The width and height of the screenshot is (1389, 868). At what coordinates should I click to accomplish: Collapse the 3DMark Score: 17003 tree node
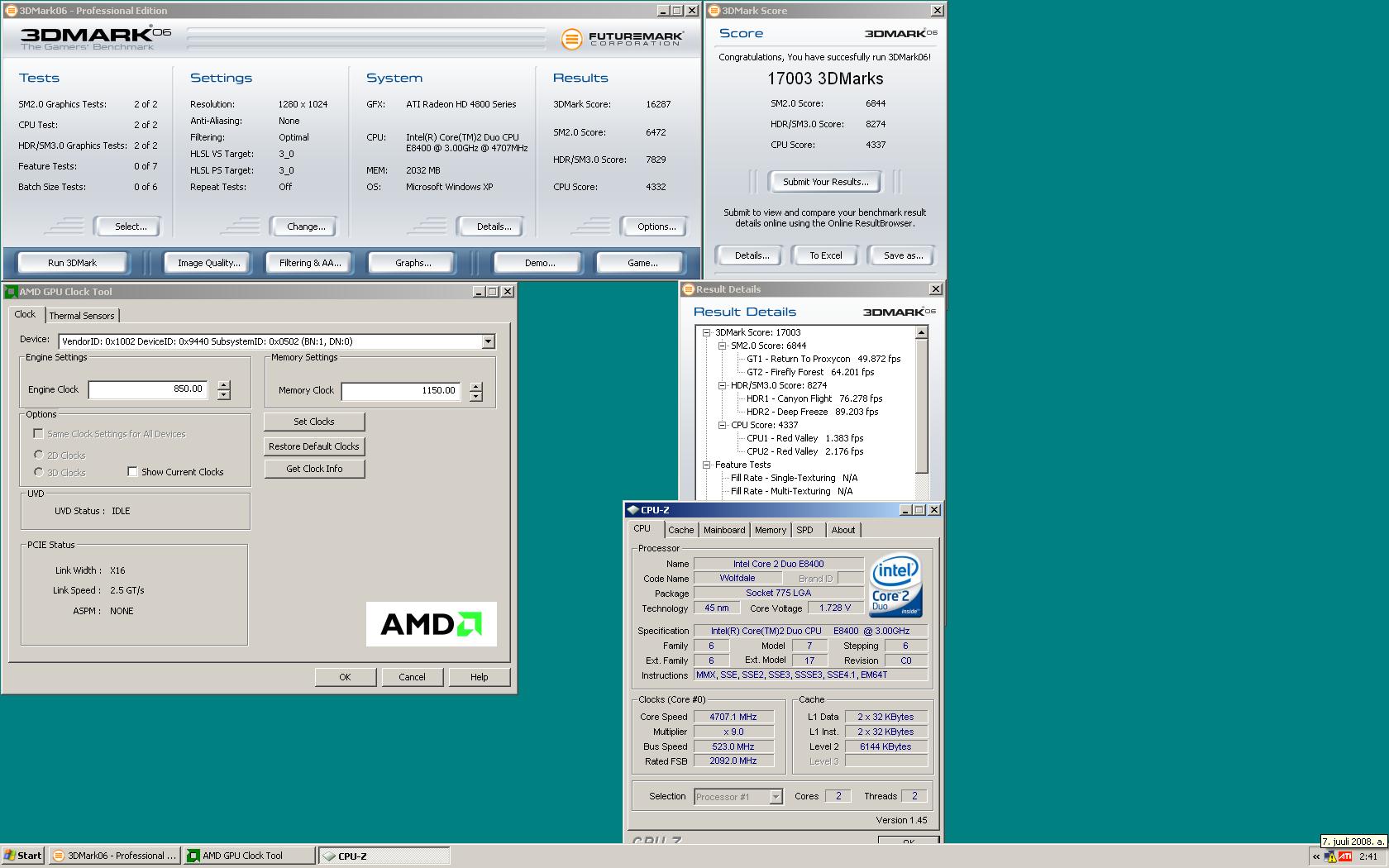(707, 332)
